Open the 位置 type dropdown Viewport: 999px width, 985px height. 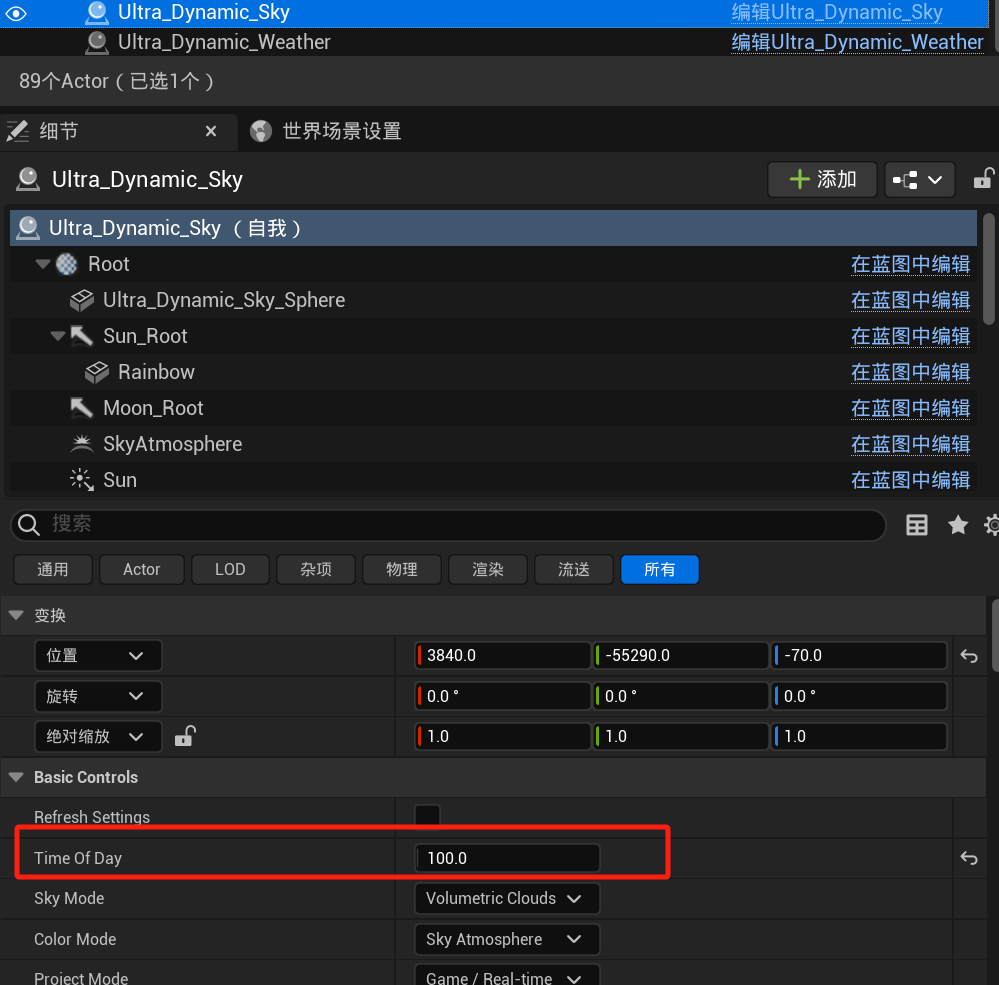[98, 656]
